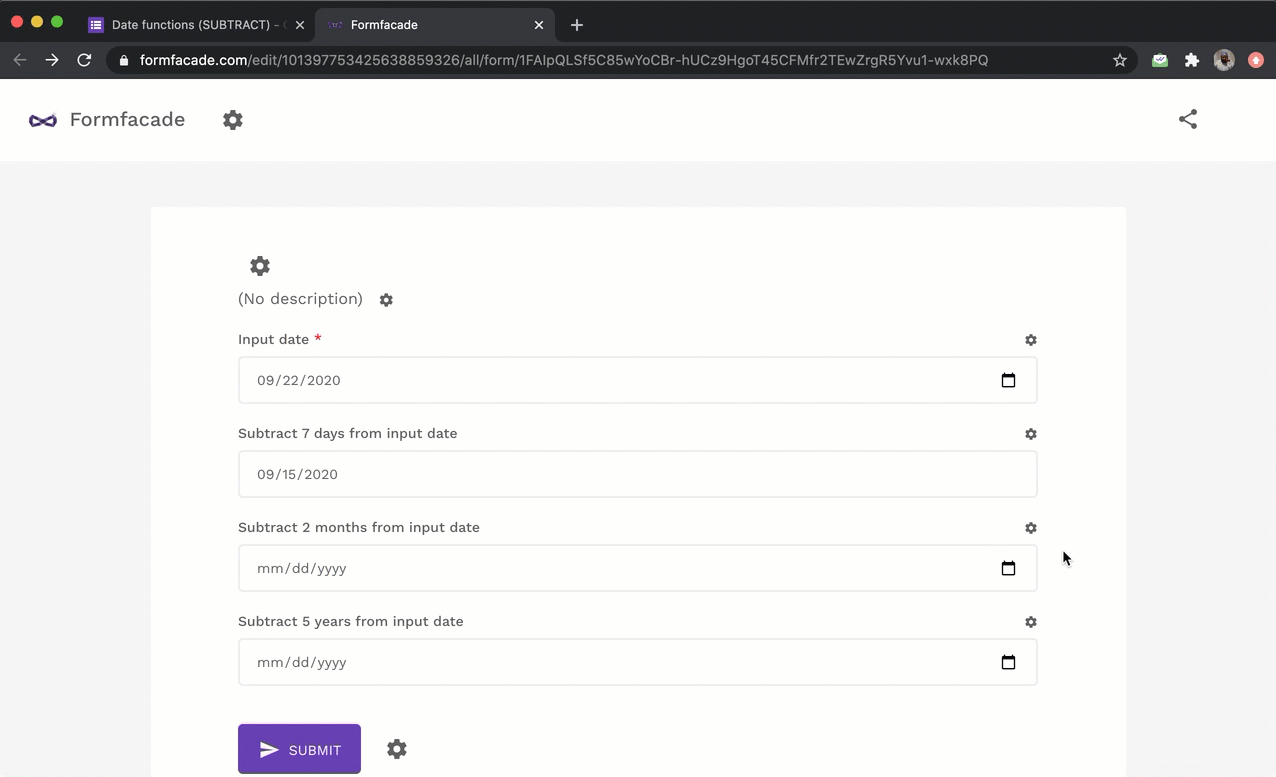
Task: Open settings for Subtract 2 months field
Action: point(1030,528)
